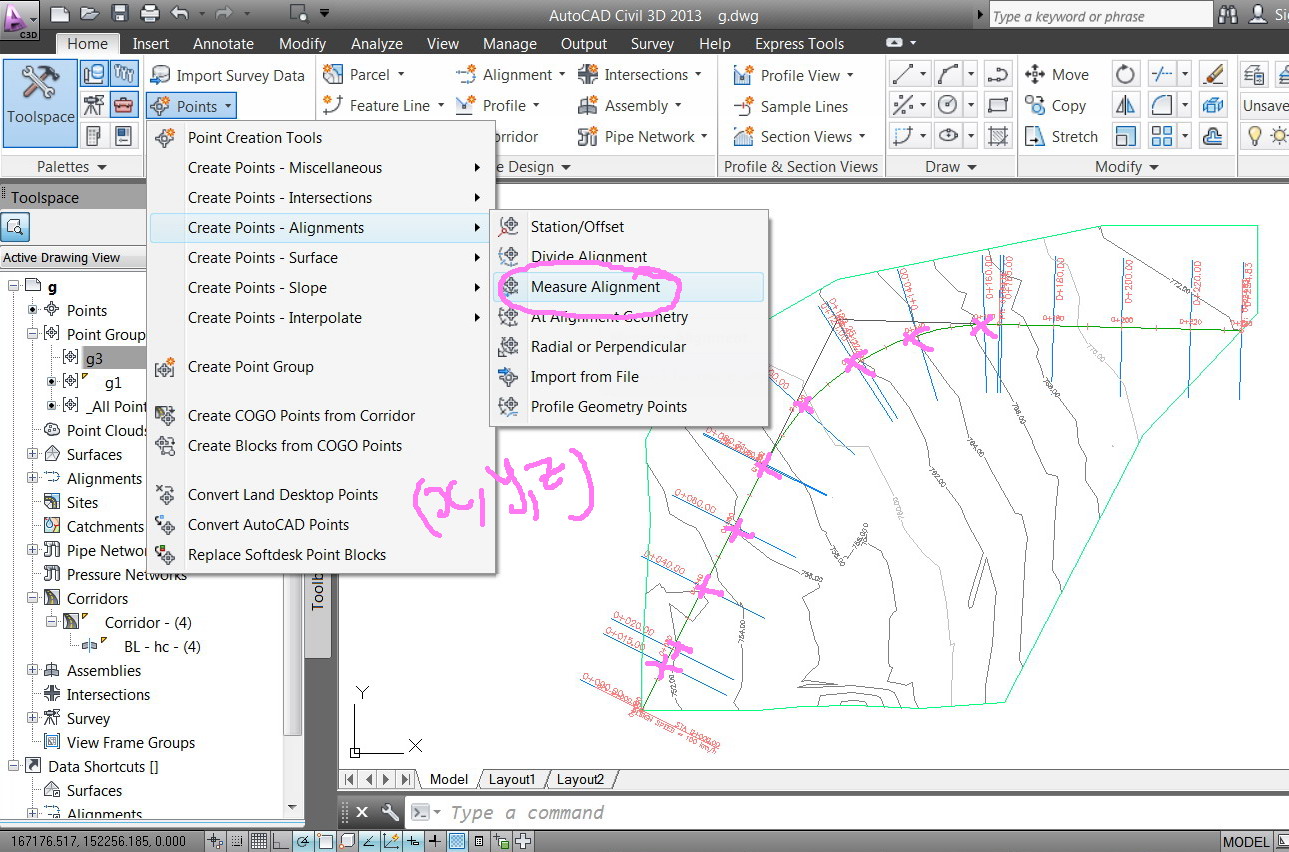Click the Rotate tool icon in Modify
Screen dimensions: 1289x852
(1126, 75)
